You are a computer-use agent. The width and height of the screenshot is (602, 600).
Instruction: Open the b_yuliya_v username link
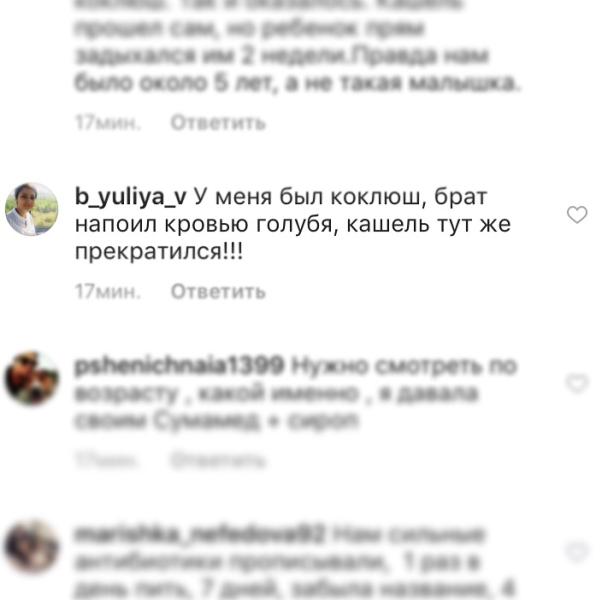coord(131,197)
